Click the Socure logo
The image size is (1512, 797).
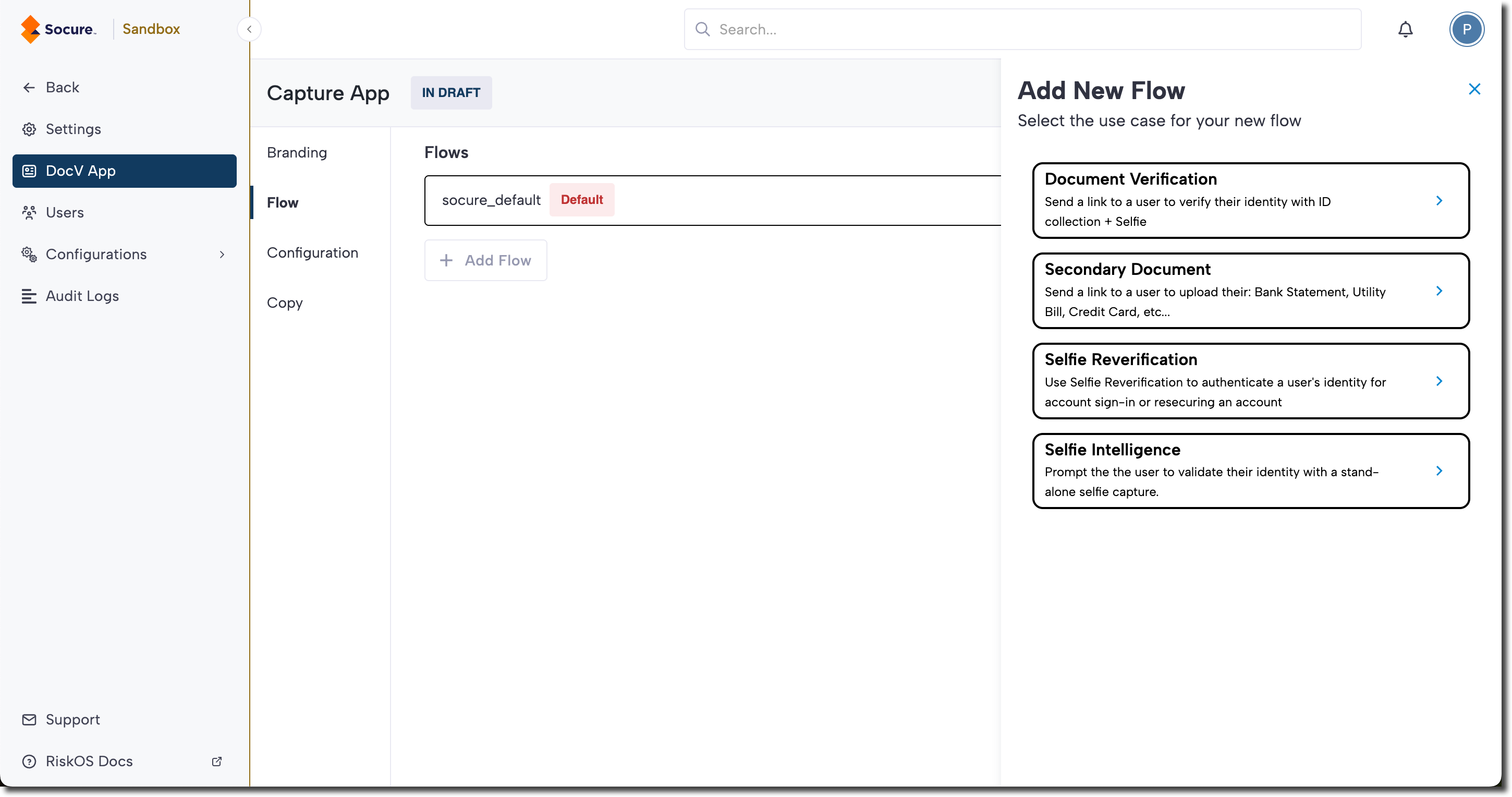click(58, 29)
